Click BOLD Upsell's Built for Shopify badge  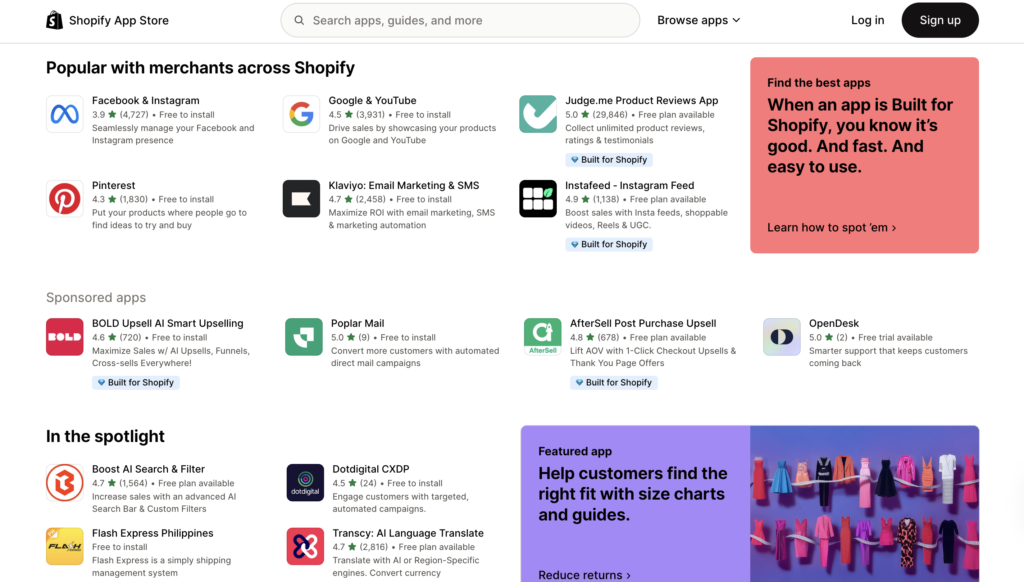click(x=136, y=382)
